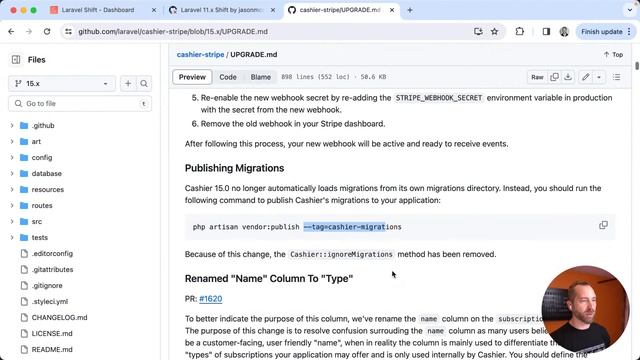This screenshot has height=360, width=640.
Task: Toggle the browser side panel
Action: pos(546,31)
